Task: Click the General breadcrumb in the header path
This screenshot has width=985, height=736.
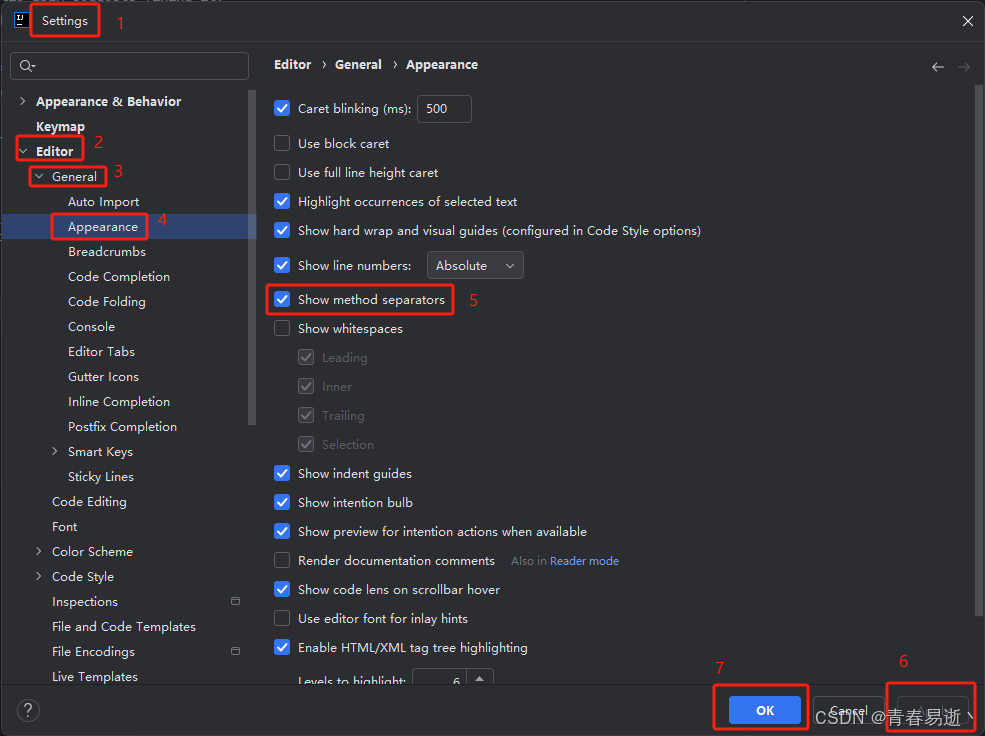Action: click(x=358, y=64)
